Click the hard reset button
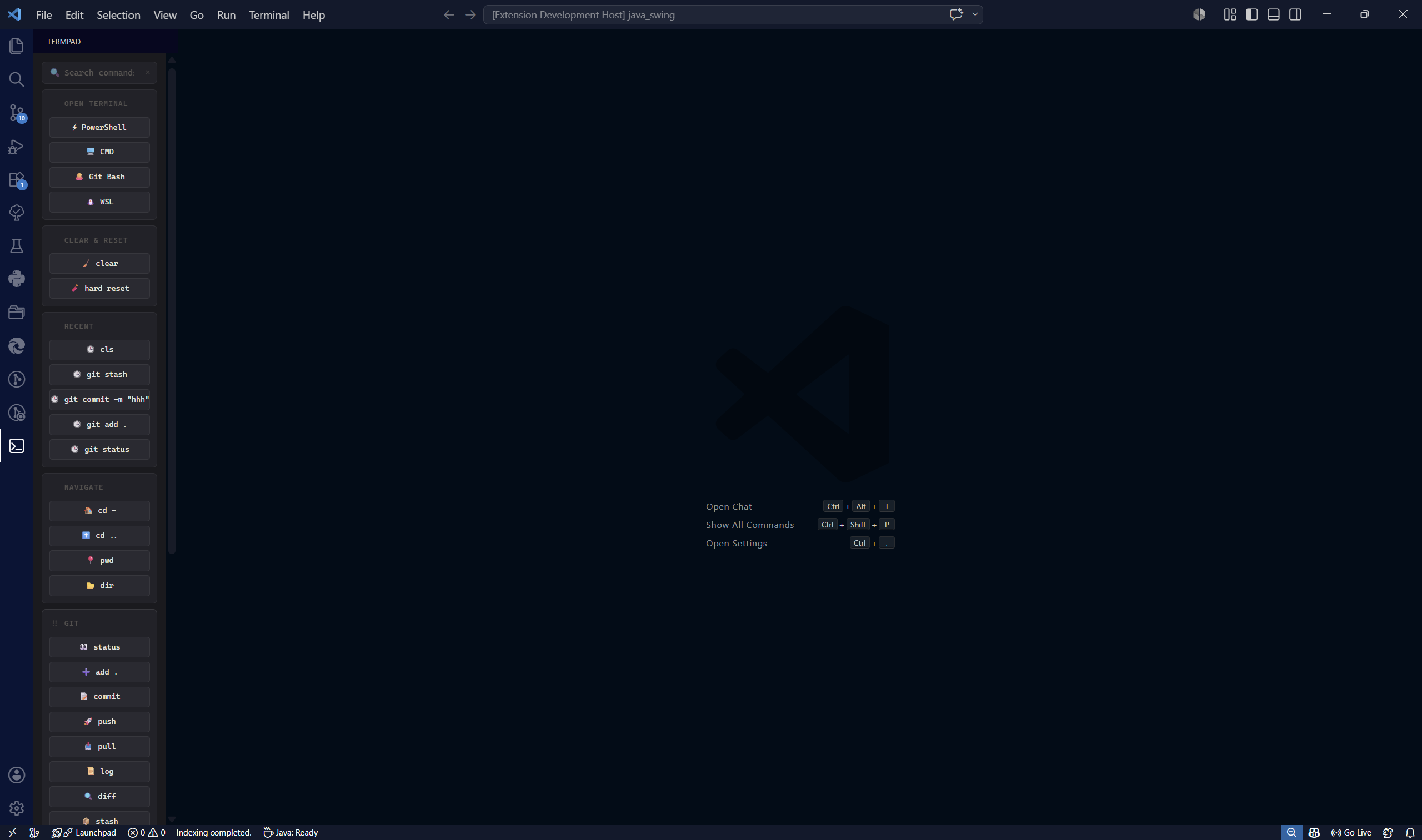Screen dimensions: 1422x840 click(x=99, y=288)
